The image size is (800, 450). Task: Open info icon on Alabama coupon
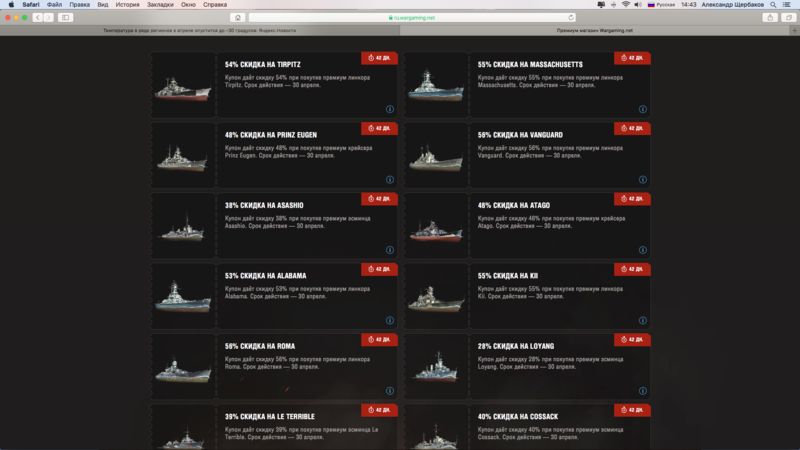pos(390,320)
